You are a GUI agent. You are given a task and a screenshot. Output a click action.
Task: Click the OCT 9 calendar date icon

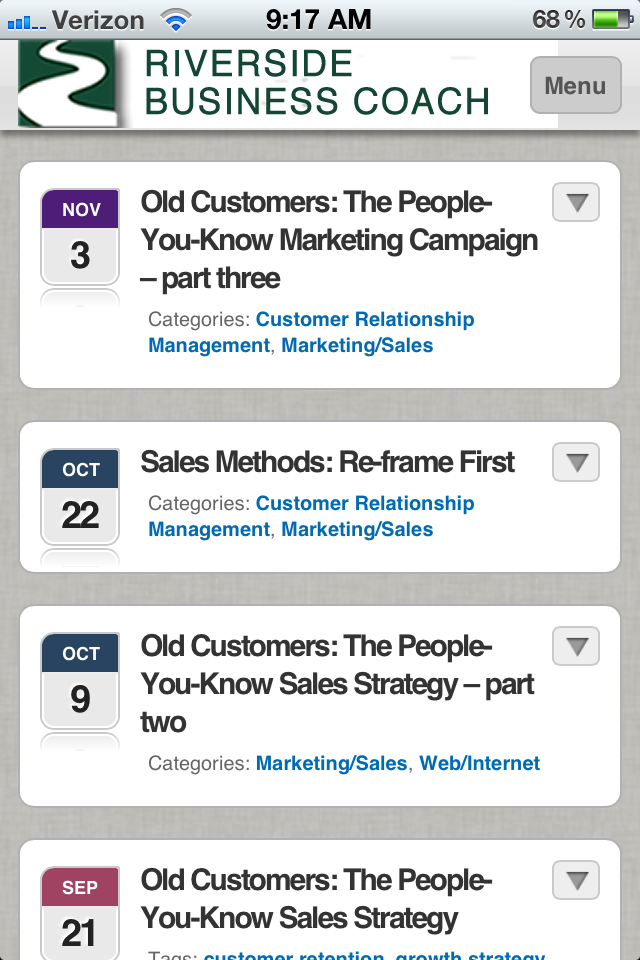(80, 681)
